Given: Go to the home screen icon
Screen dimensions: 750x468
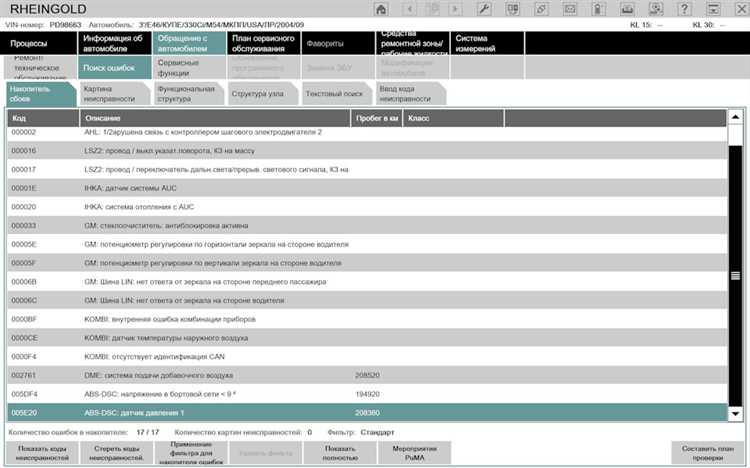Looking at the screenshot, I should point(381,9).
